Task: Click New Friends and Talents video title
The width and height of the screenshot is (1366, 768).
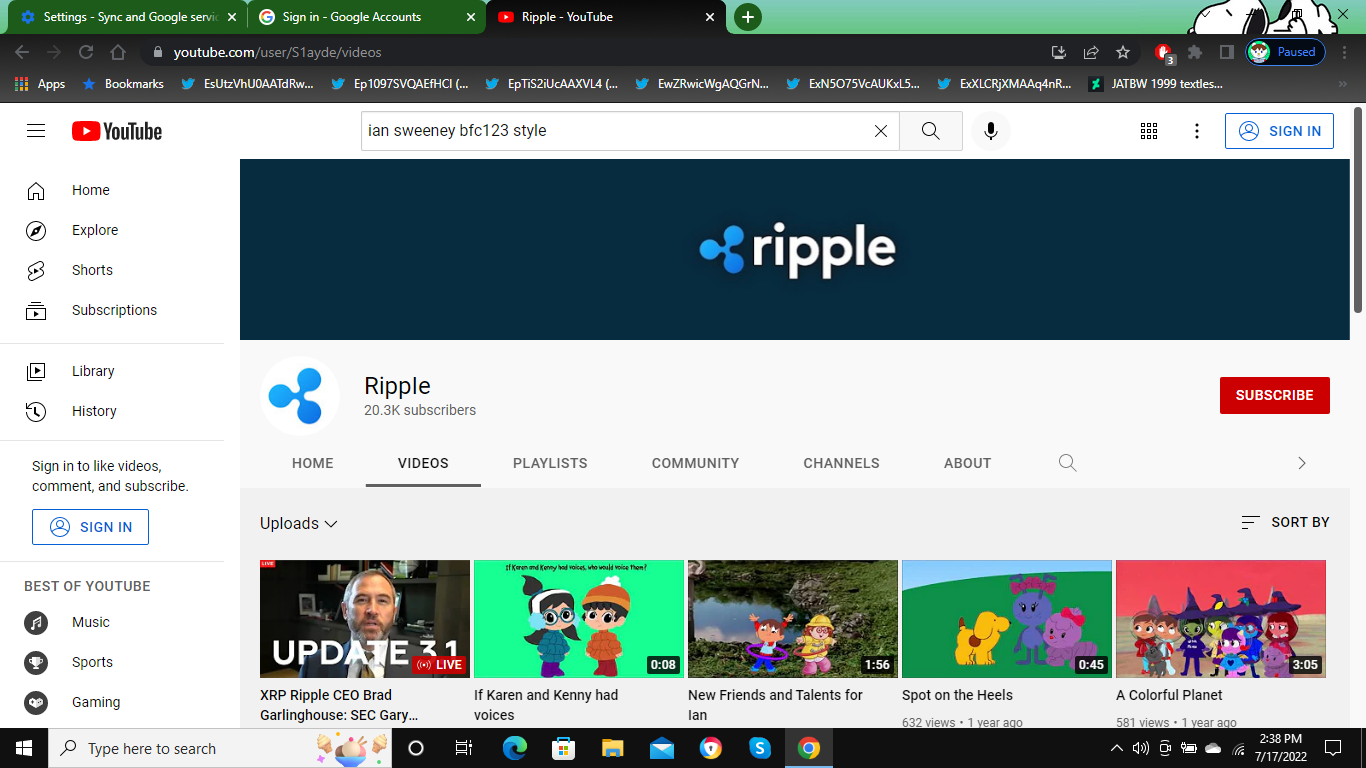Action: 775,705
